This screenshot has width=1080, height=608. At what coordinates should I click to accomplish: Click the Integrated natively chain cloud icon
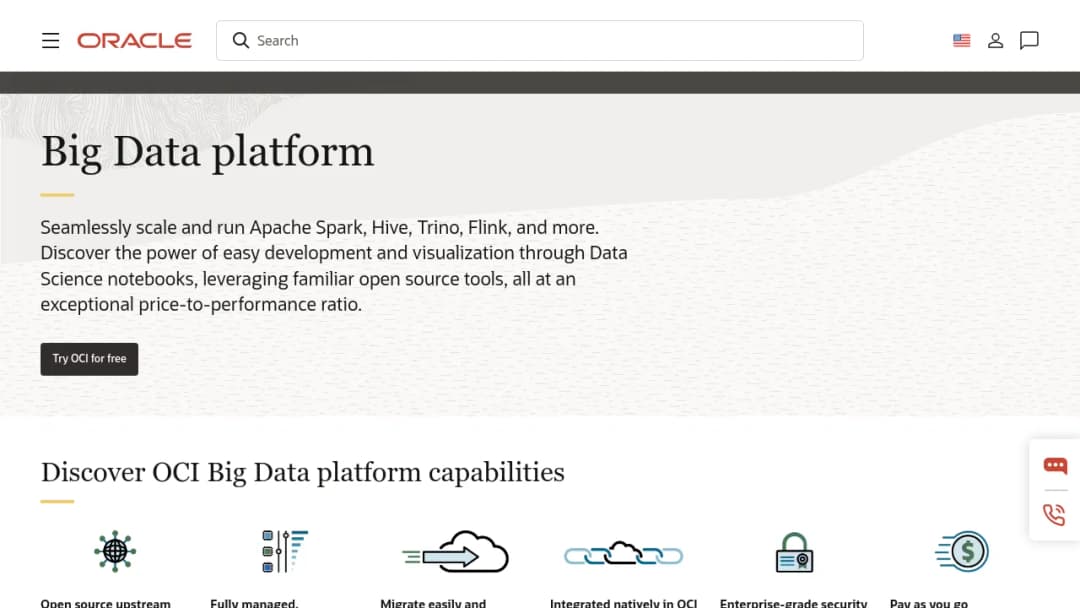pyautogui.click(x=623, y=553)
